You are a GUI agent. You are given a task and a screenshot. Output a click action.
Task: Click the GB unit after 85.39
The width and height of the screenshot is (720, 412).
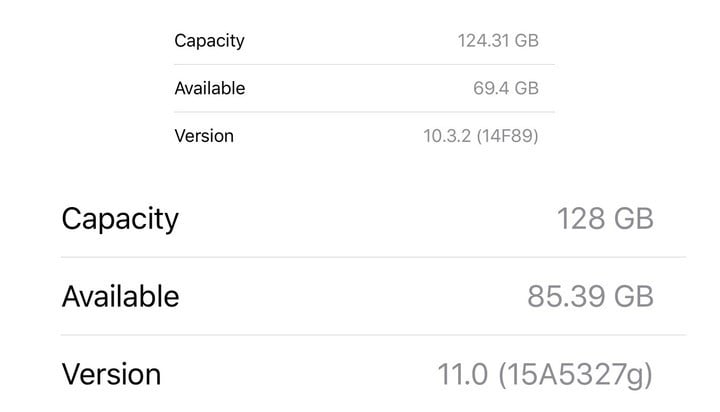coord(632,296)
